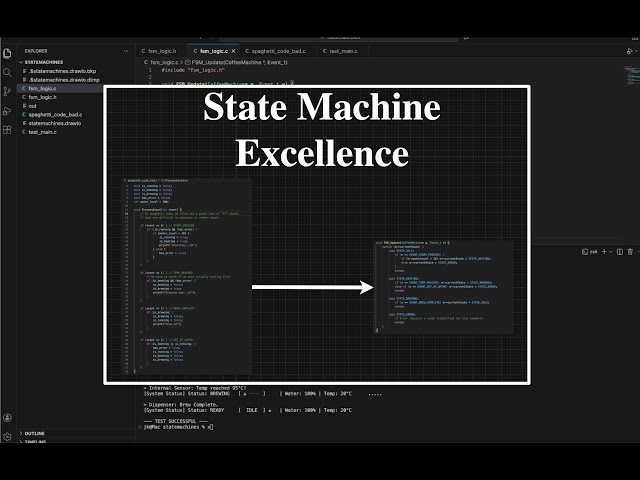Image resolution: width=640 pixels, height=480 pixels.
Task: Select fsm_logic.c in the file tree
Action: [x=60, y=88]
